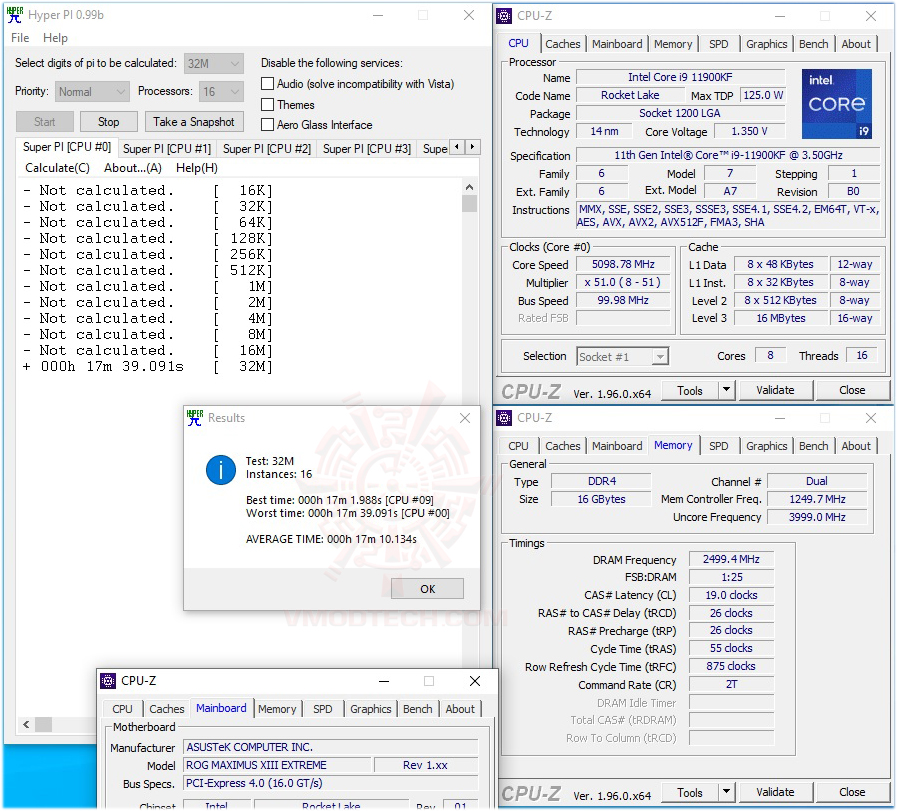Switch to Memory tab in top CPU-Z window
The height and width of the screenshot is (811, 897).
673,44
